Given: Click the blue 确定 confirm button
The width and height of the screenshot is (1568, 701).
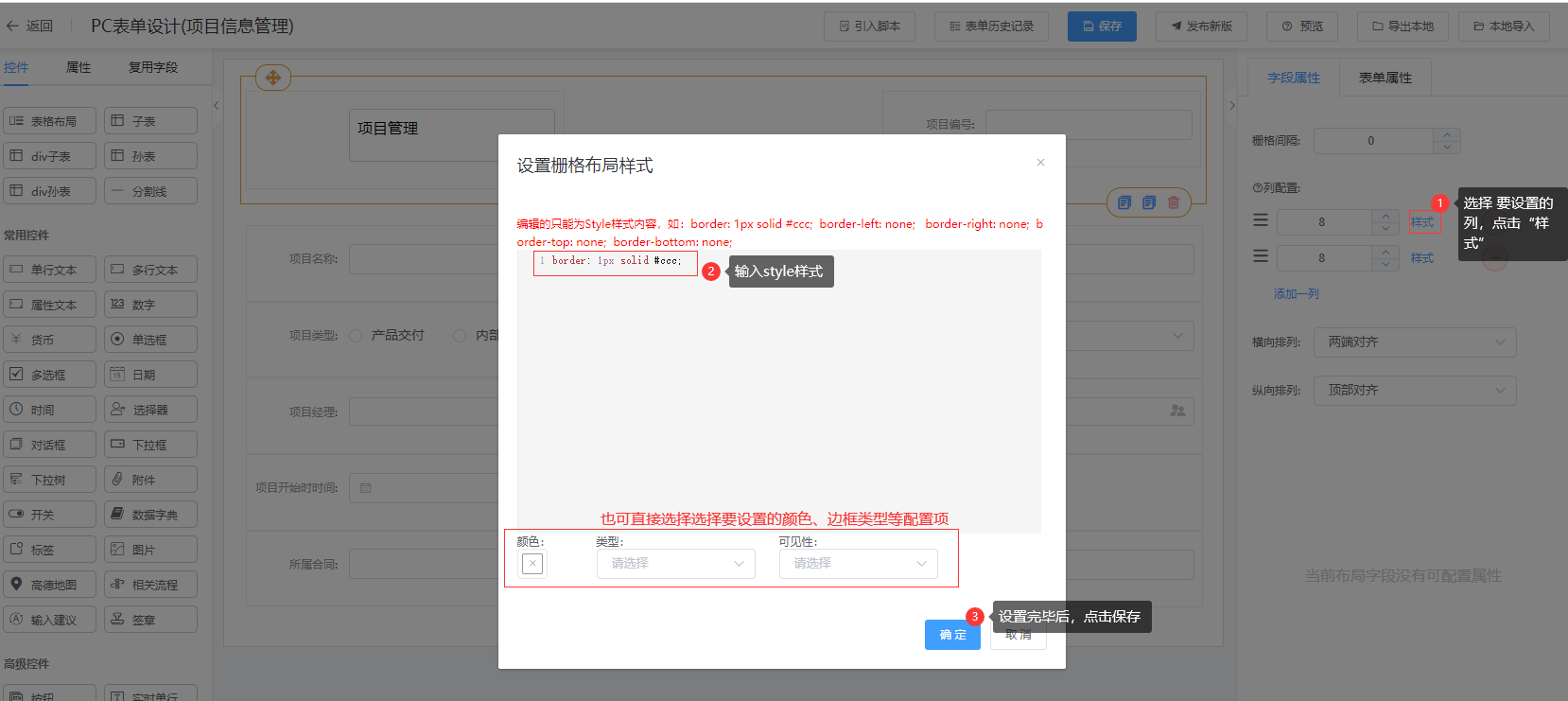Looking at the screenshot, I should tap(952, 635).
